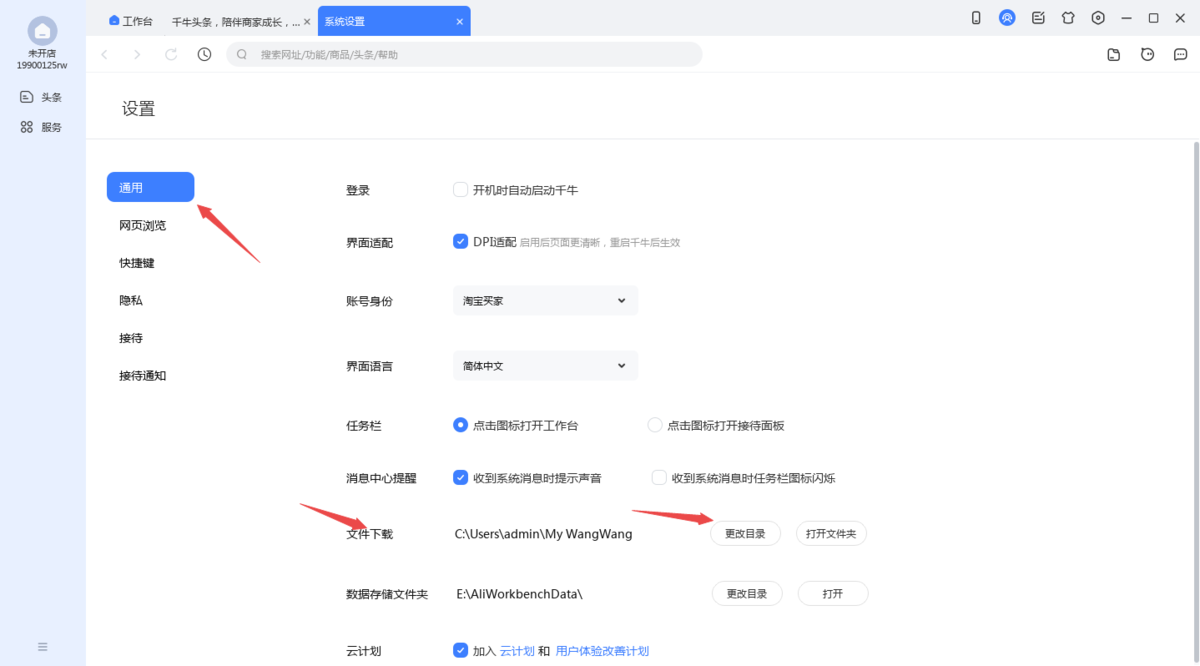Click the file page icon in the toolbar
The image size is (1200, 666).
click(x=1113, y=54)
